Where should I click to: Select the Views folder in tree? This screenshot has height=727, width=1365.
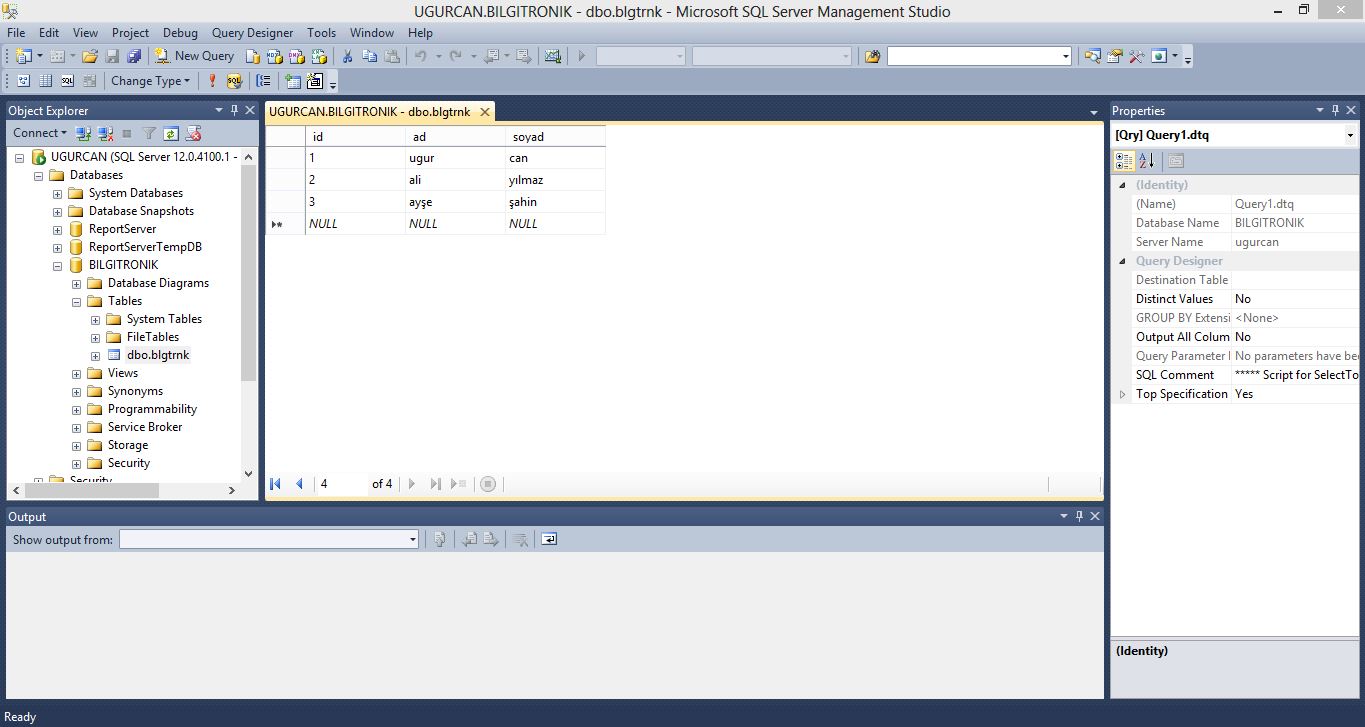[x=123, y=373]
